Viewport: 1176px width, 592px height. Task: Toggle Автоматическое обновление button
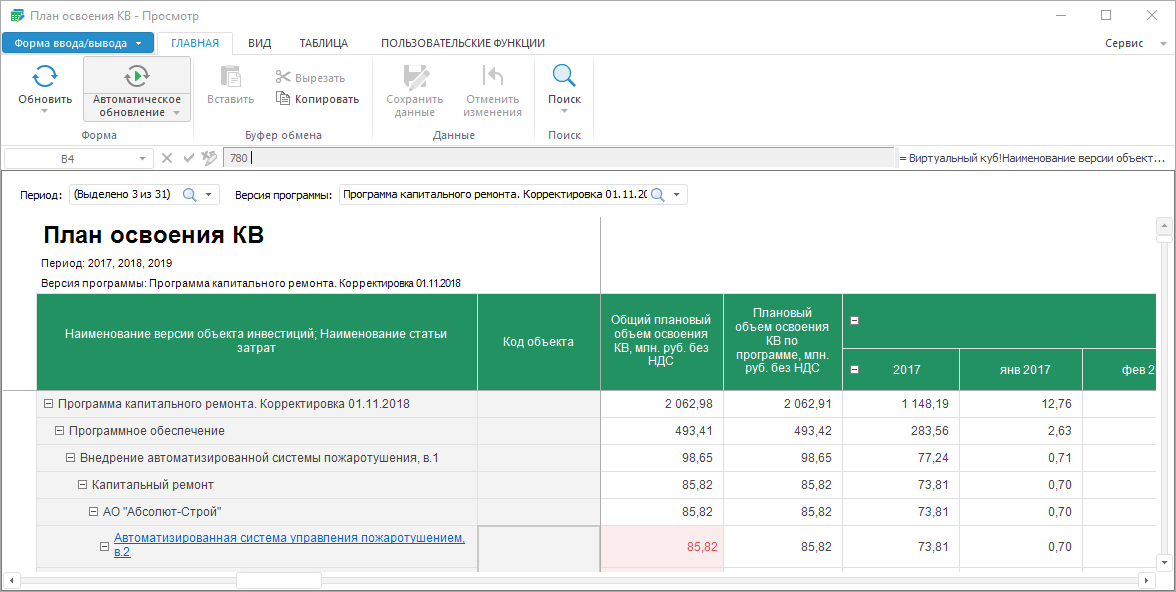pos(137,89)
